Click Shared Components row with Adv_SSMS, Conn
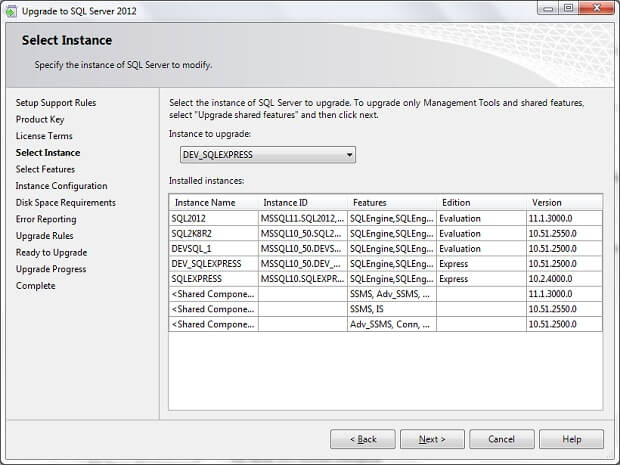 [x=386, y=324]
